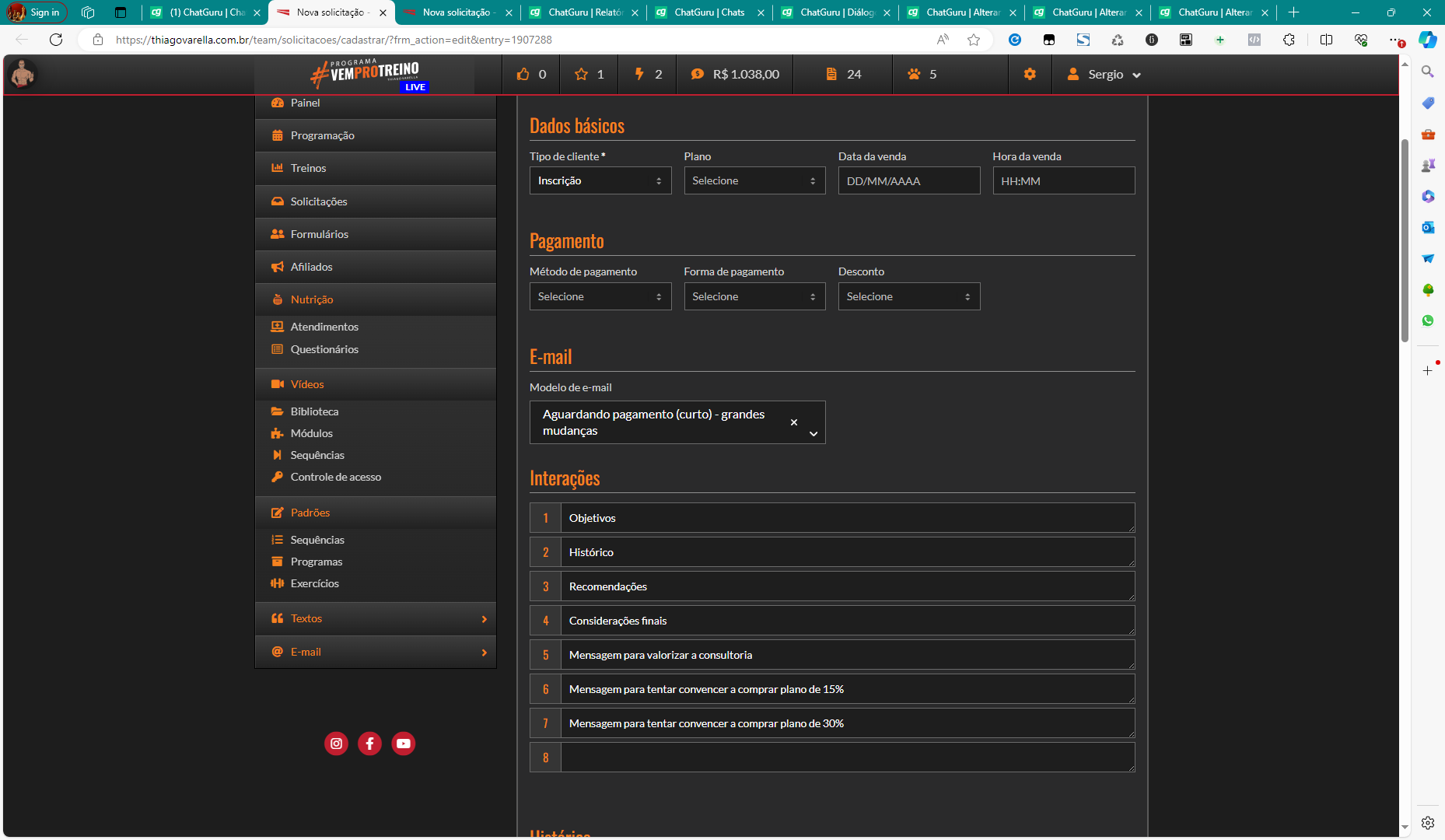Click the Data da venda field
Viewport: 1445px width, 840px height.
pyautogui.click(x=908, y=180)
